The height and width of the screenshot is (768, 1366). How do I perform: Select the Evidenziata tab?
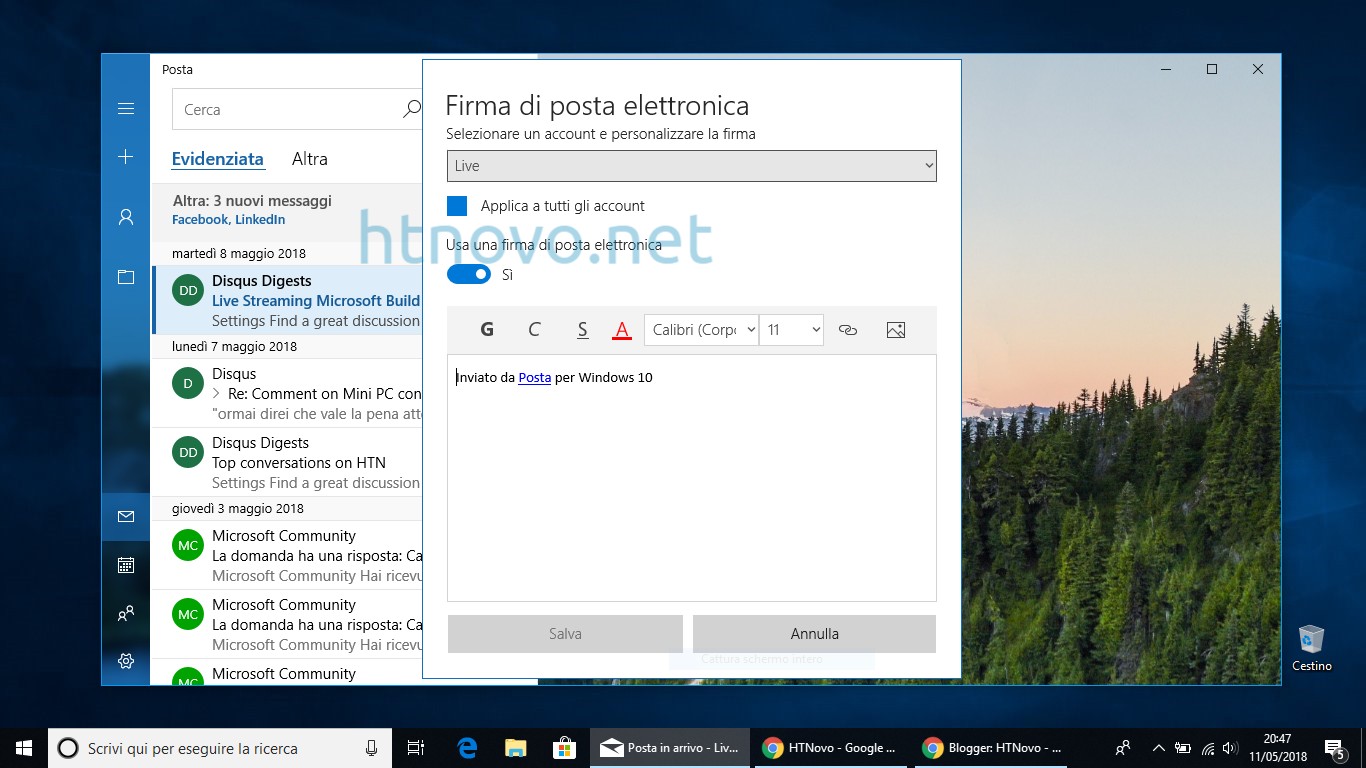pyautogui.click(x=218, y=158)
